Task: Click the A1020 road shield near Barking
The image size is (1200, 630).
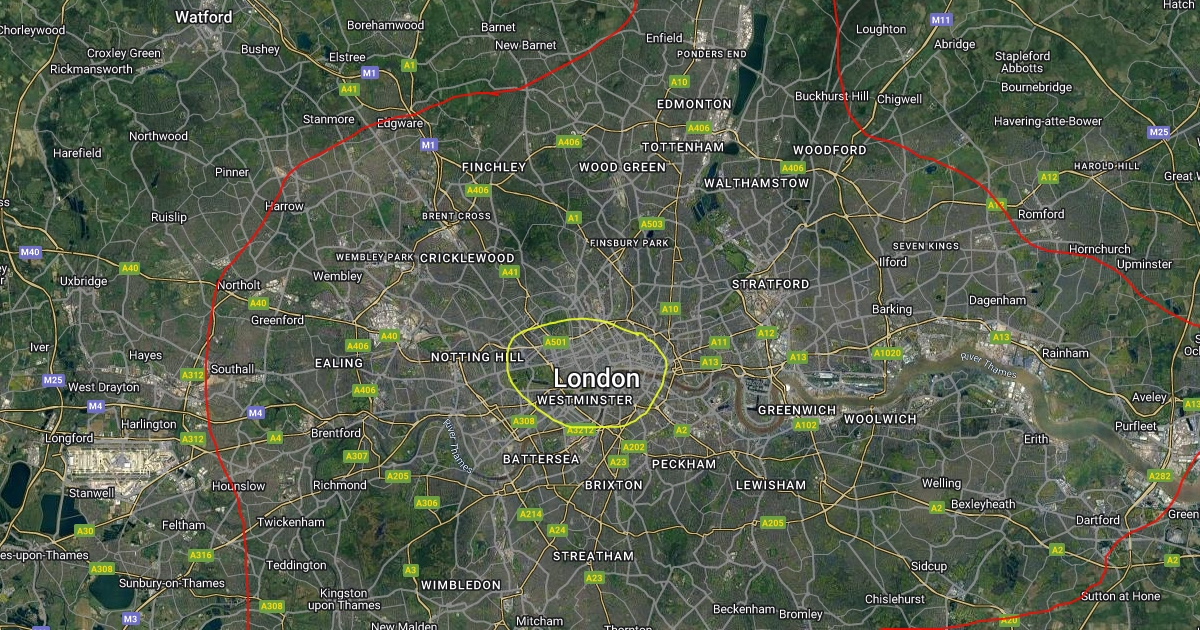Action: coord(887,353)
